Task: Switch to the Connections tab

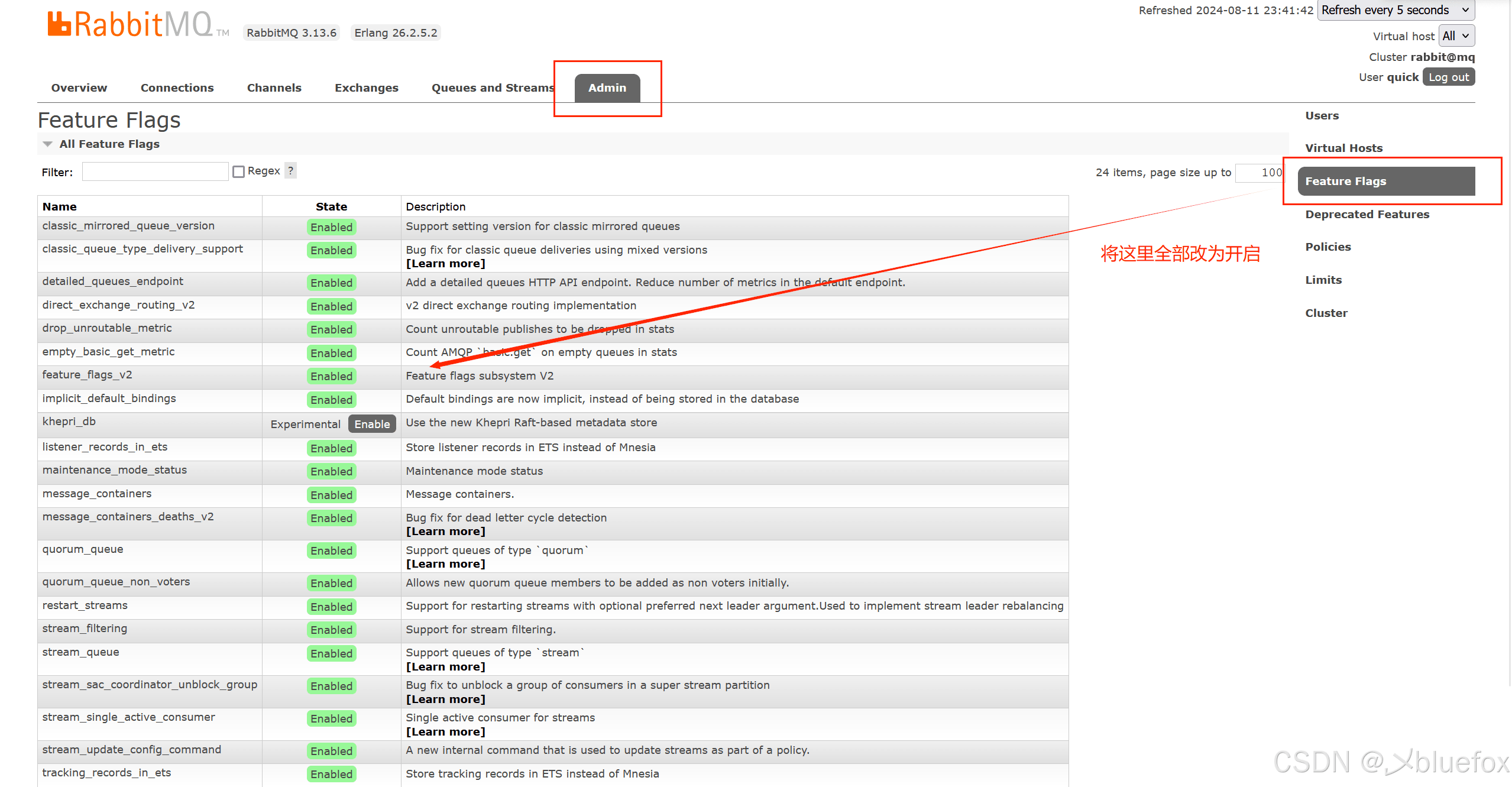Action: [177, 88]
